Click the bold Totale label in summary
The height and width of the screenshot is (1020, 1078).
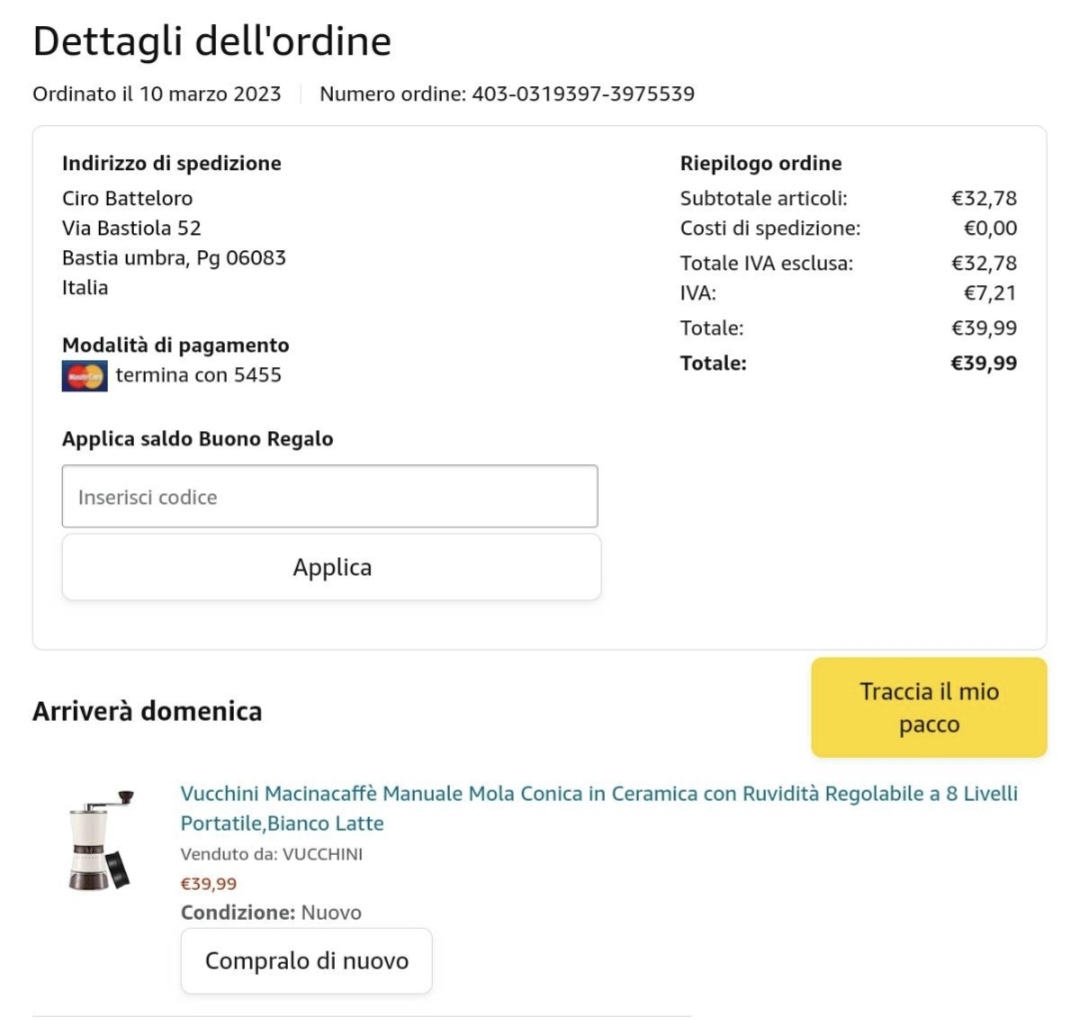(x=713, y=363)
